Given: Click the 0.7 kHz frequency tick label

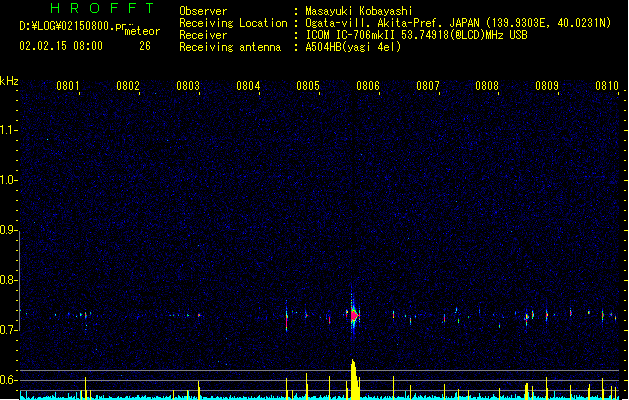Looking at the screenshot, I should point(8,330).
